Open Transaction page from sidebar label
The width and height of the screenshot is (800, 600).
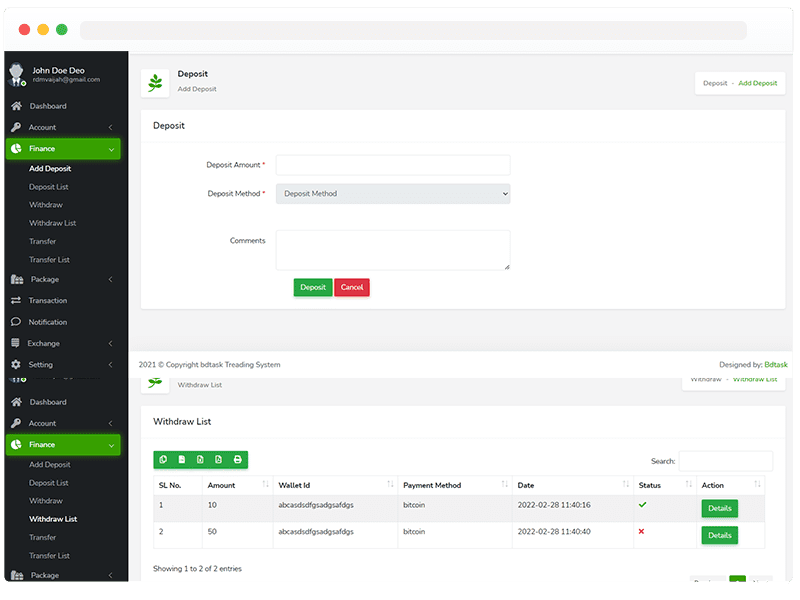point(48,301)
